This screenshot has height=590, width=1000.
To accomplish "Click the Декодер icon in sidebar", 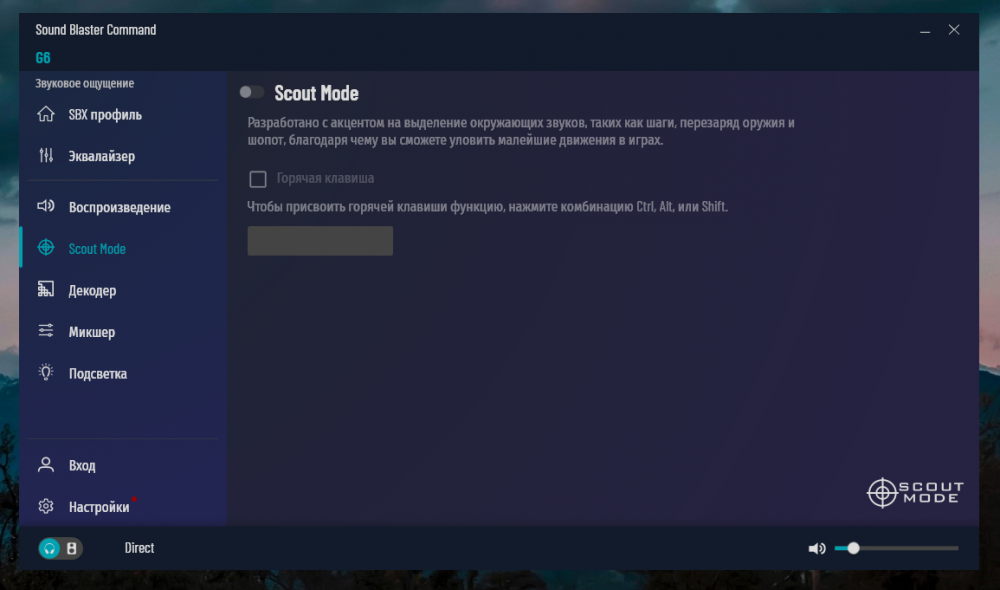I will [46, 290].
